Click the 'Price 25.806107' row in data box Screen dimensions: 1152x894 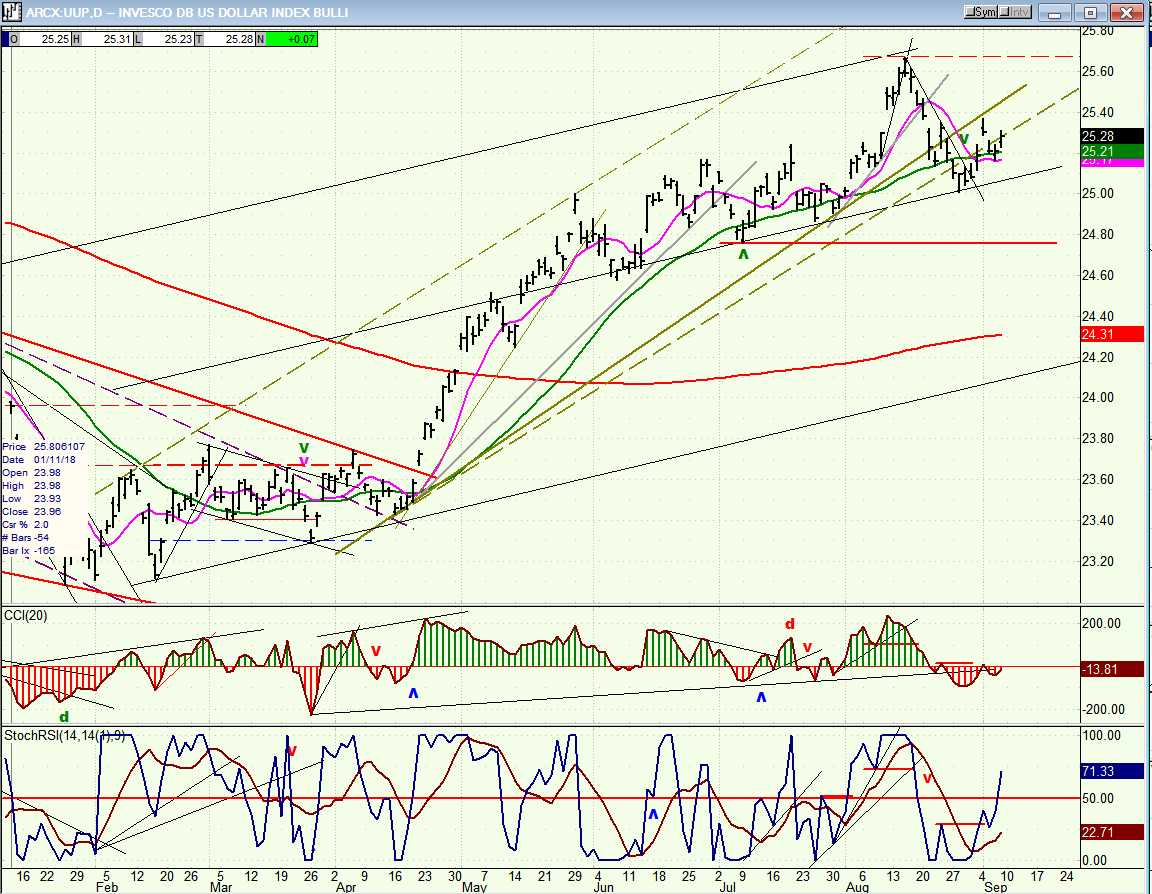(43, 447)
